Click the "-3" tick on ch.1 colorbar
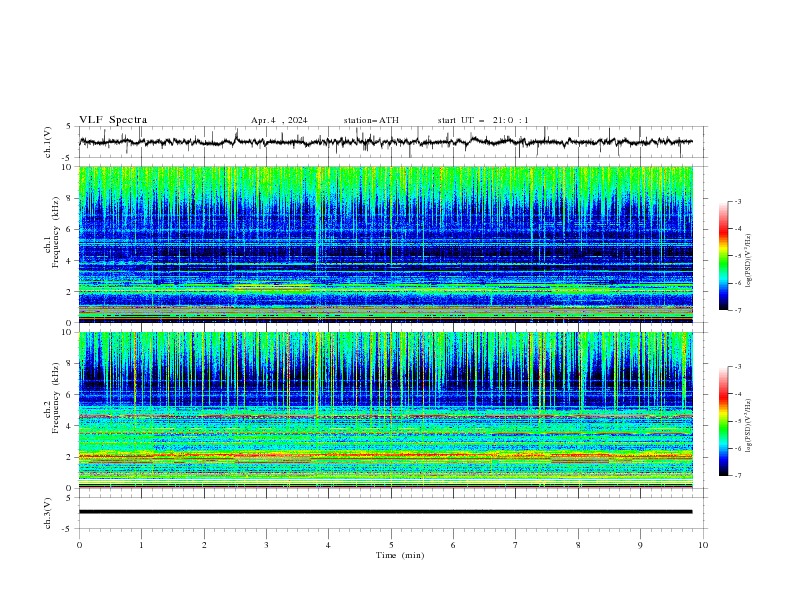Screen dimensions: 792x612 [737, 201]
